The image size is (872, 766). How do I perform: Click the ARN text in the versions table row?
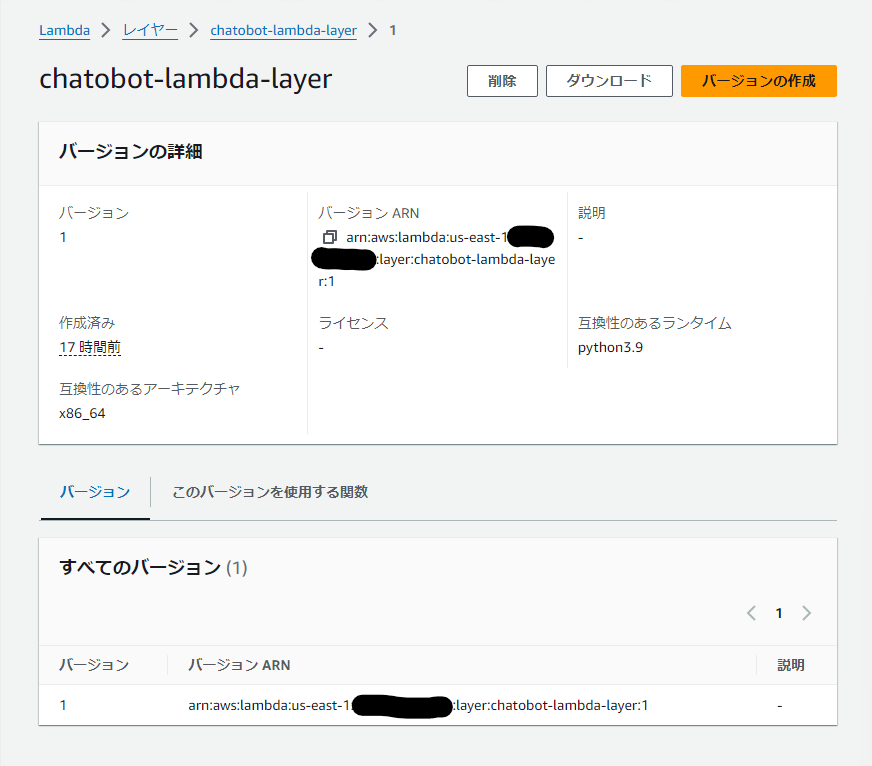pyautogui.click(x=418, y=706)
